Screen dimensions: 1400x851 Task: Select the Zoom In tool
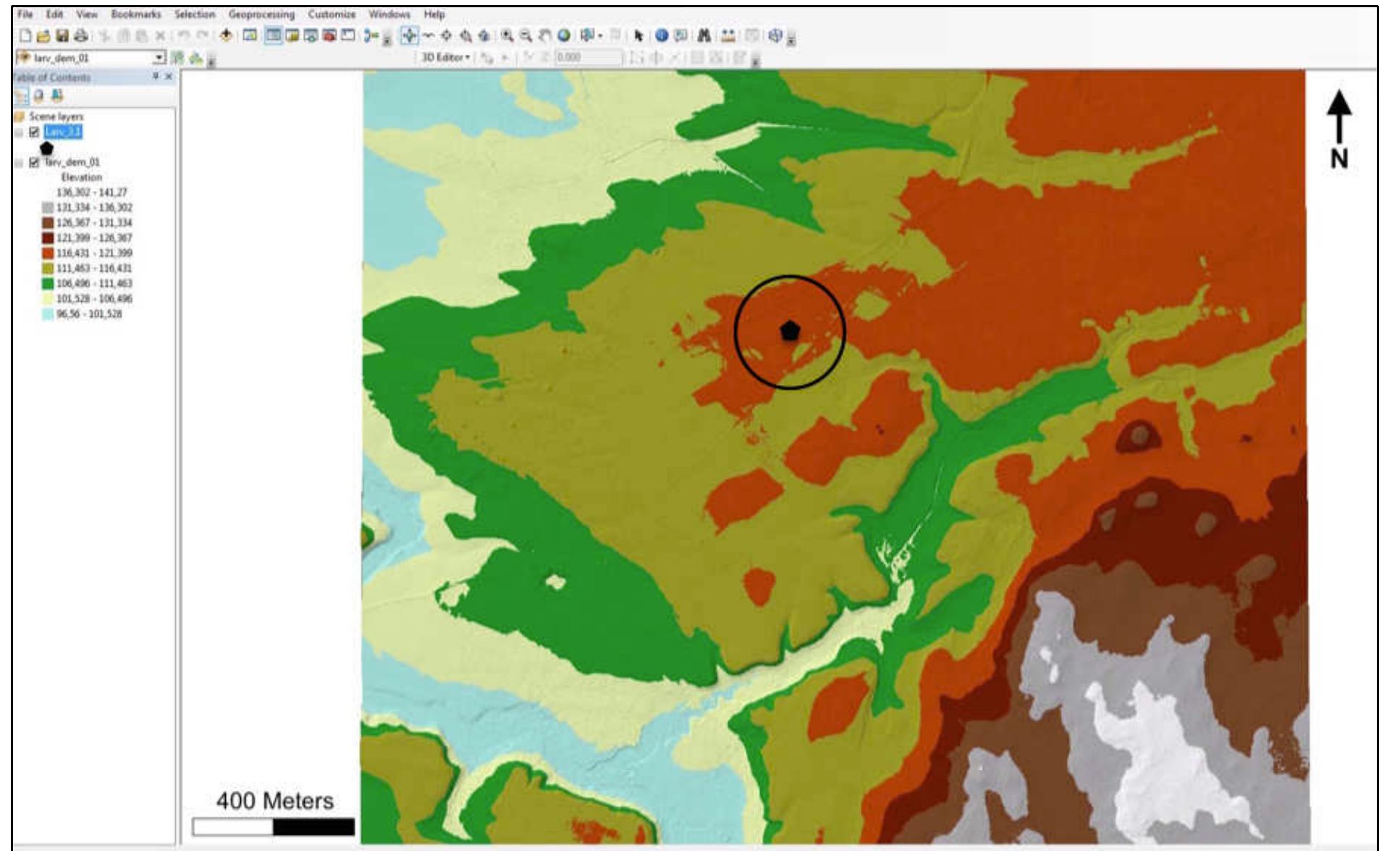(507, 35)
